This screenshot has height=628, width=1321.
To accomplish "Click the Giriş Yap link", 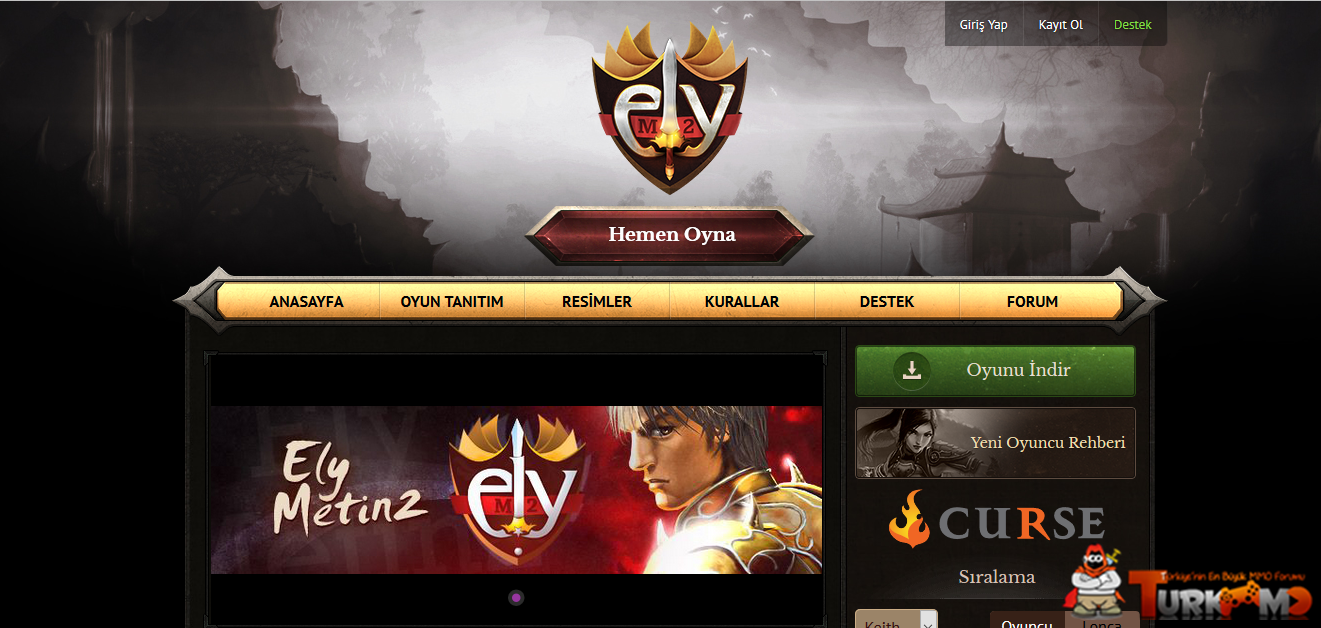I will point(983,24).
